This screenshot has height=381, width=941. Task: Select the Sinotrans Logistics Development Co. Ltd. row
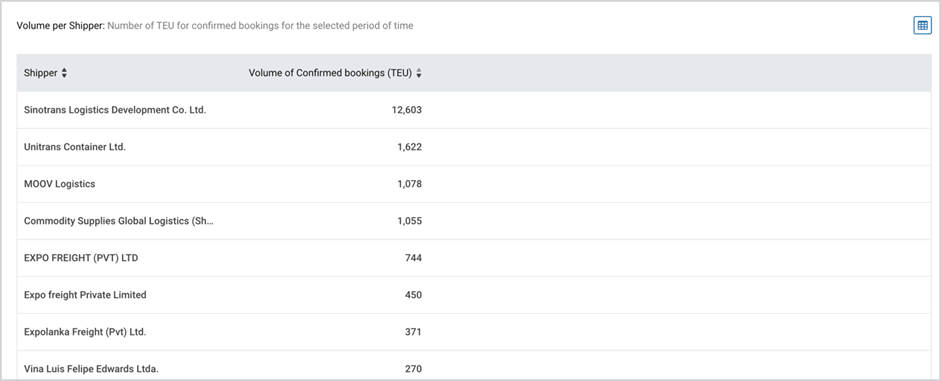[474, 110]
